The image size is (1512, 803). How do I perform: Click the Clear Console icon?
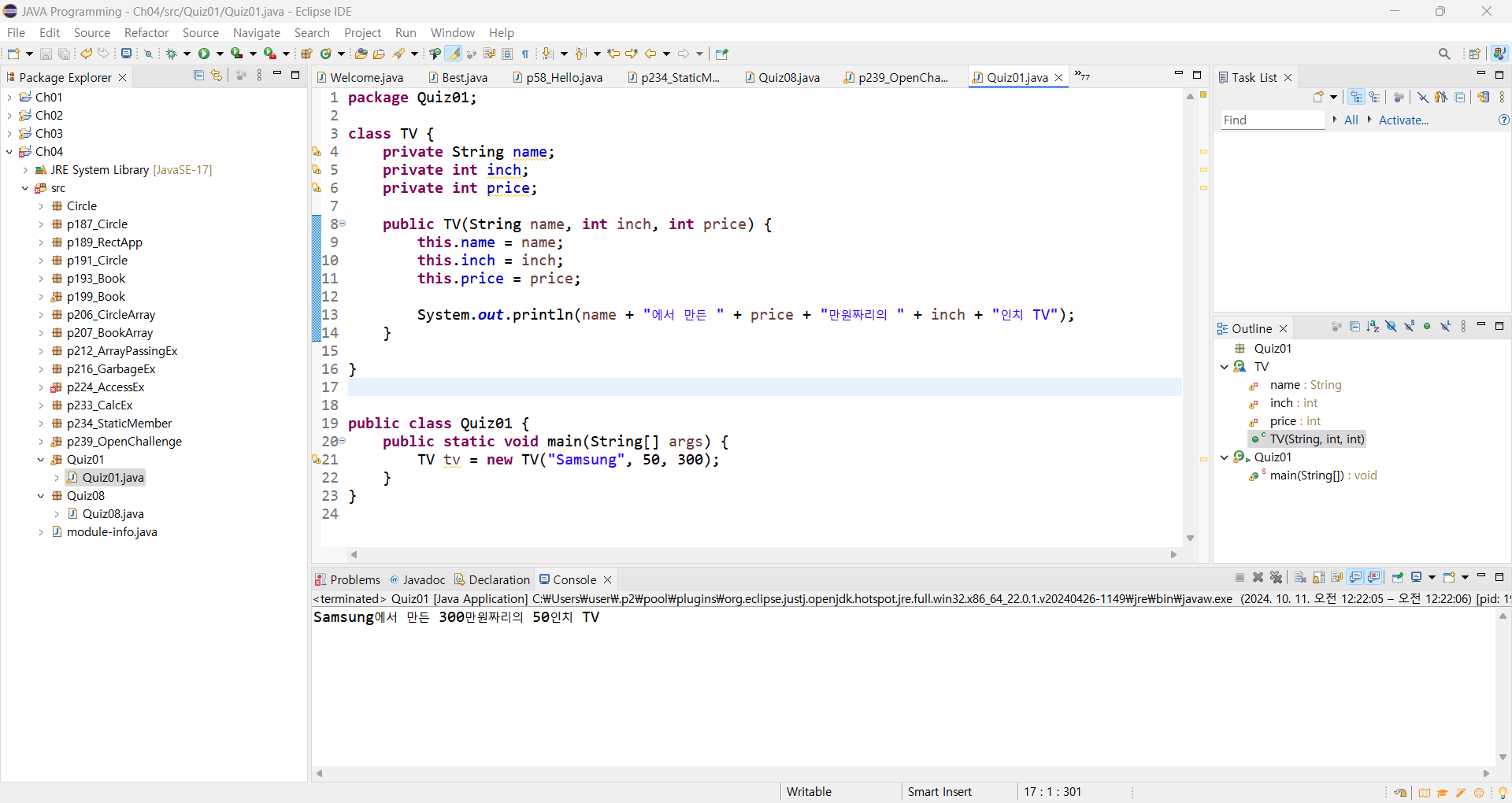tap(1300, 577)
